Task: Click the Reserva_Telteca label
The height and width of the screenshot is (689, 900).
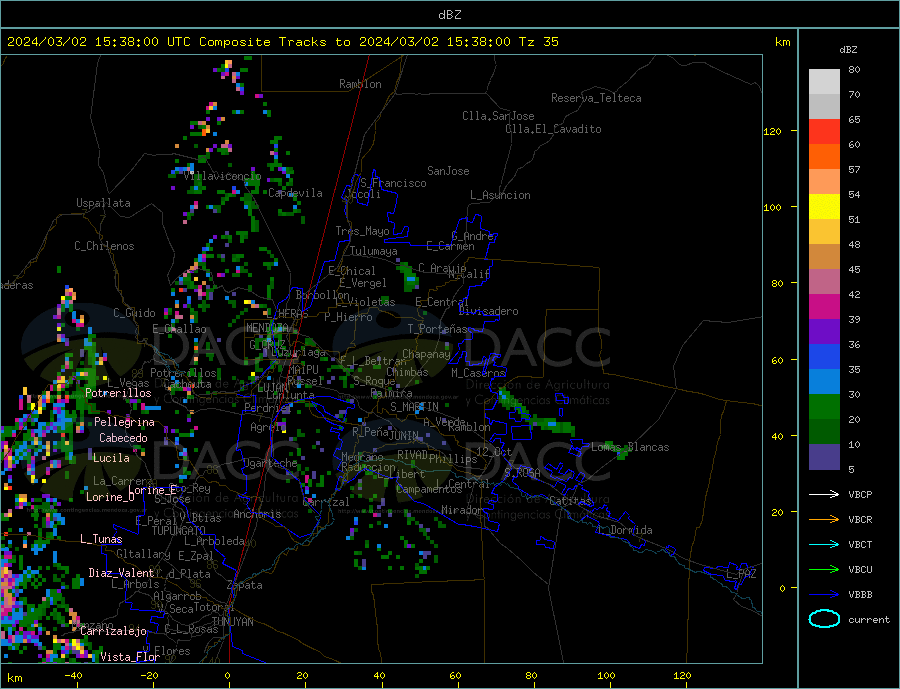Action: [x=596, y=98]
